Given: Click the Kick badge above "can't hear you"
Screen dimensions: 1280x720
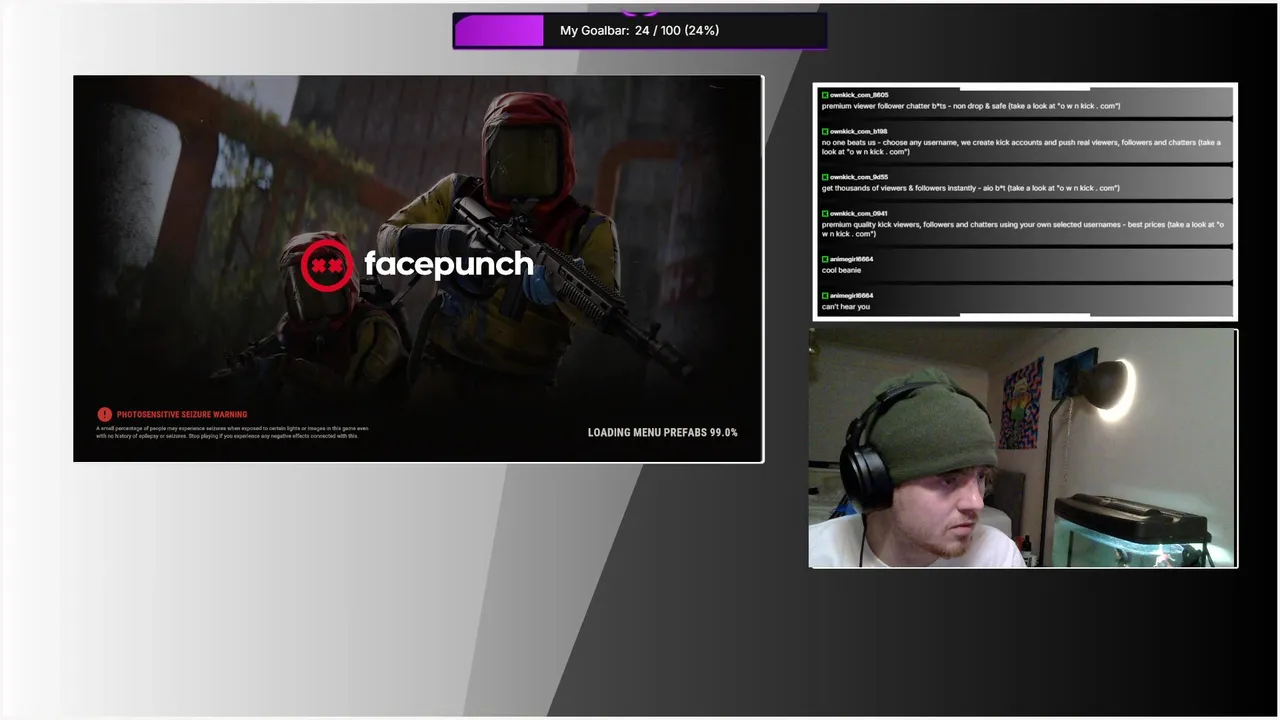Looking at the screenshot, I should tap(825, 296).
